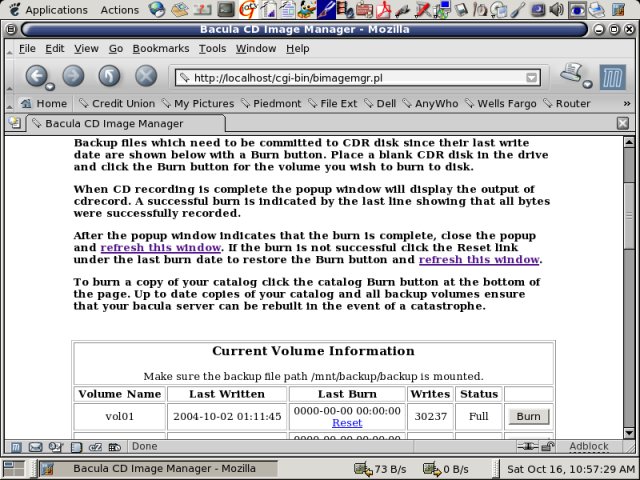Go back with the Back arrow button
The height and width of the screenshot is (480, 640).
(37, 76)
